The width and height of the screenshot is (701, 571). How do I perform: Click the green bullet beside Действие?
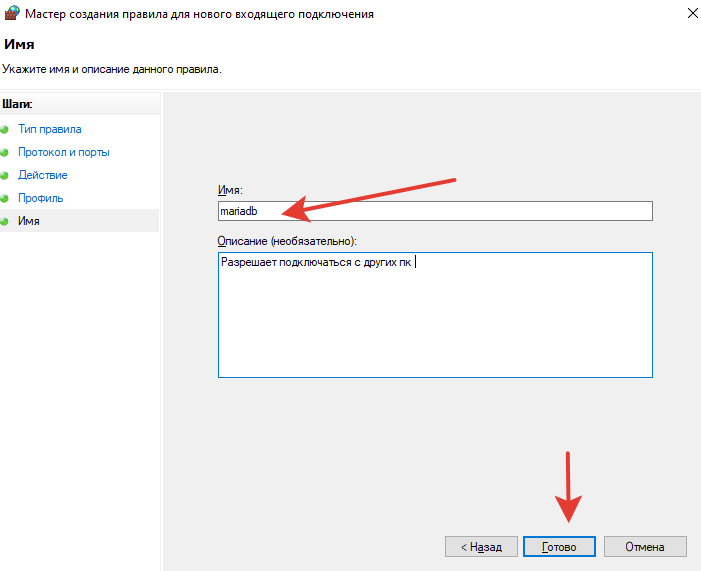point(5,176)
